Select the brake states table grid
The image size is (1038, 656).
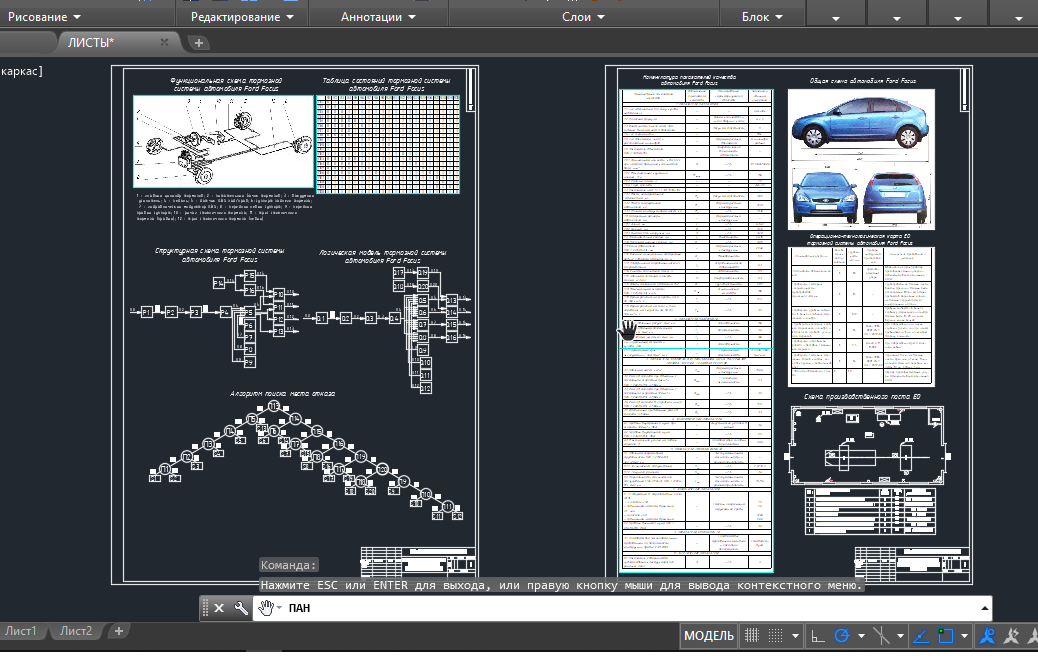[x=388, y=144]
